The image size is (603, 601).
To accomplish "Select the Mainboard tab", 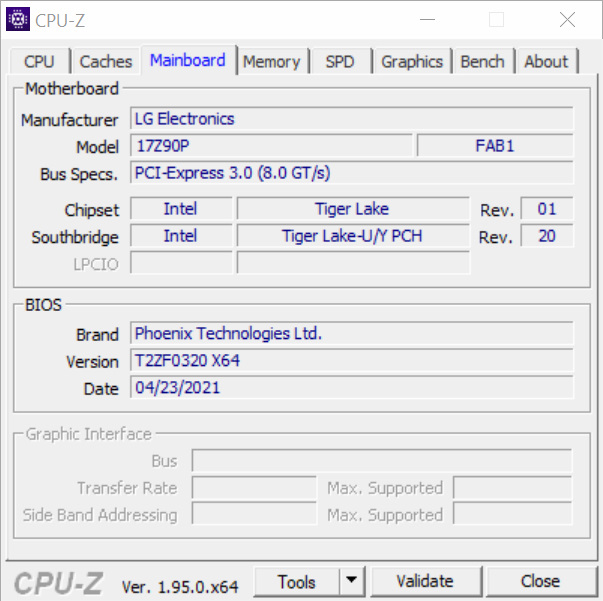I will coord(188,60).
